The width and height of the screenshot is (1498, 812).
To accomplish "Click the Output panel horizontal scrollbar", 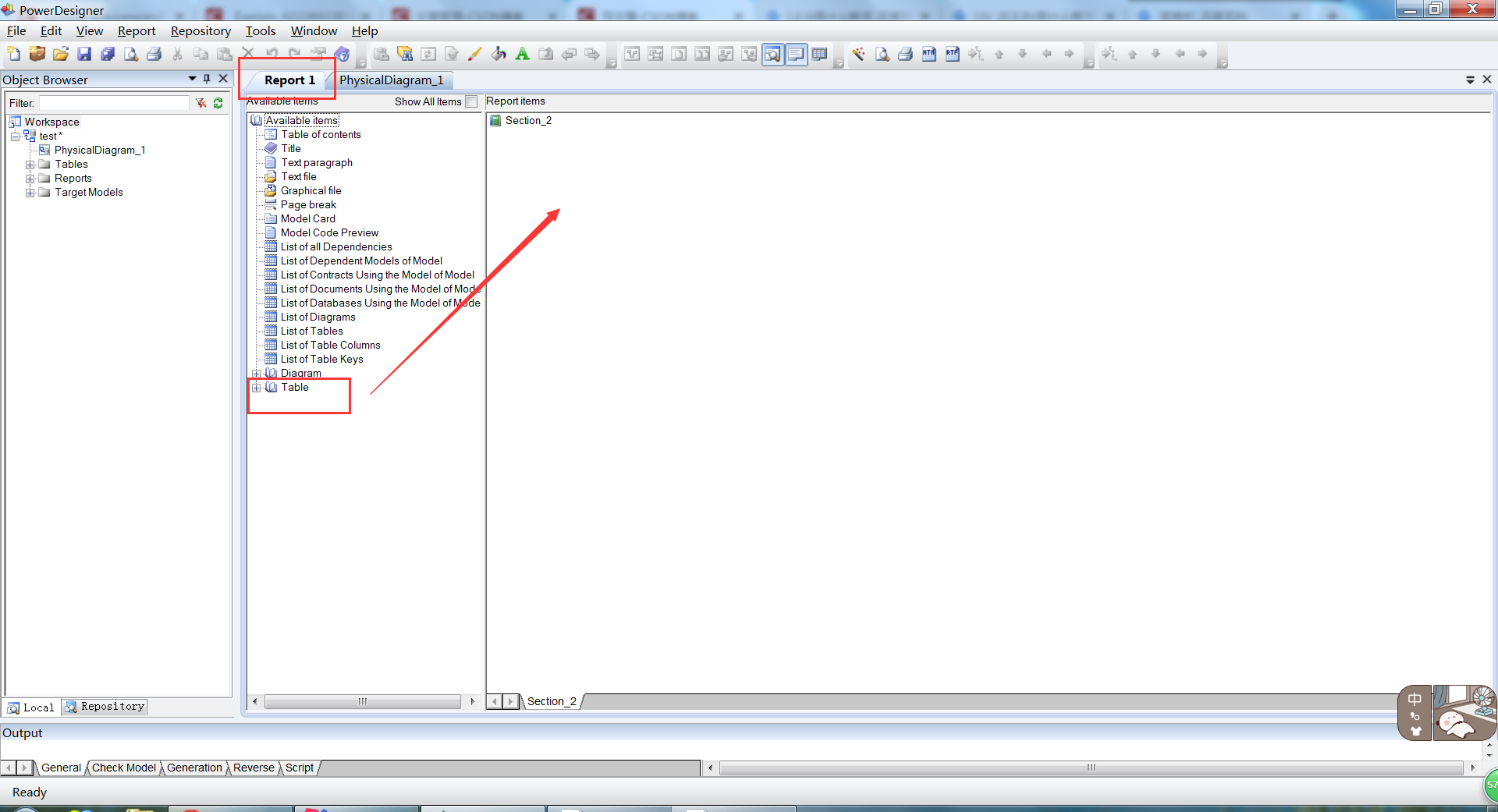I will (x=1092, y=768).
